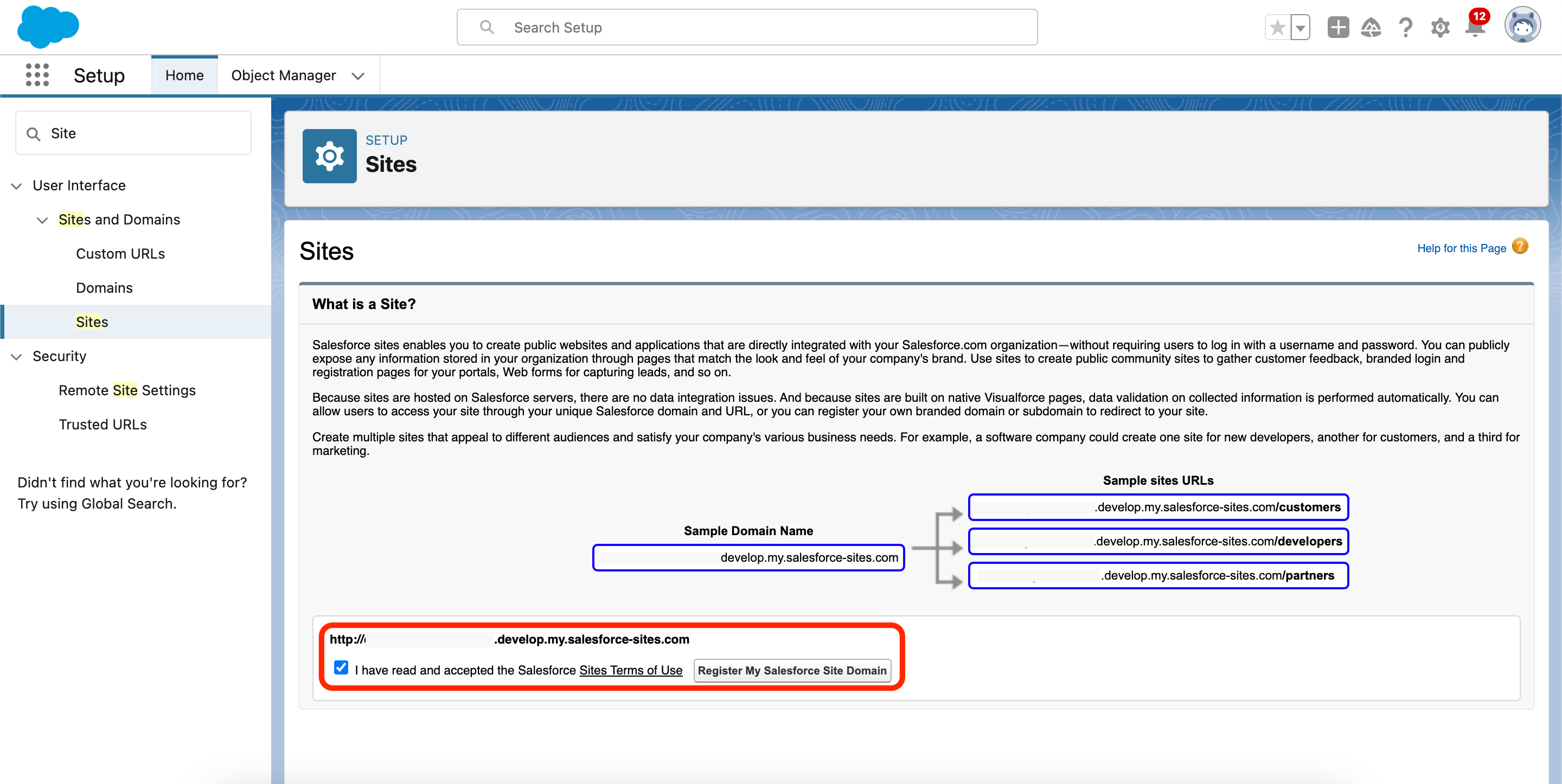Open the notifications bell

[1475, 26]
